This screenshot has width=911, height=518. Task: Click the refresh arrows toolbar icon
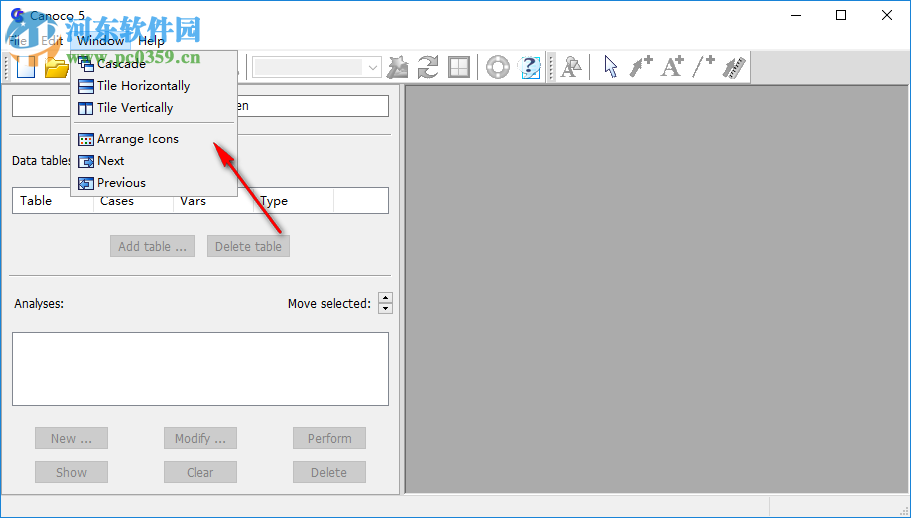[x=428, y=67]
